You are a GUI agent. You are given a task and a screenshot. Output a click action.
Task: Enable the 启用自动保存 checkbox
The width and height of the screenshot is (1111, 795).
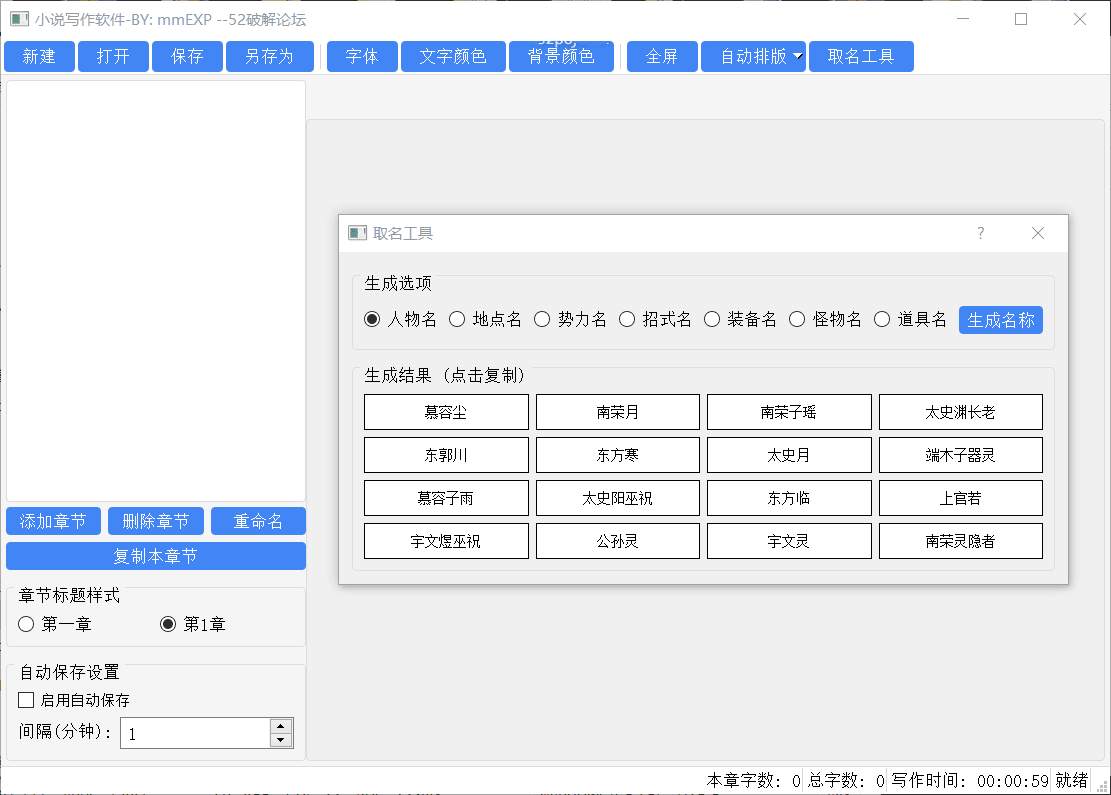pyautogui.click(x=27, y=700)
